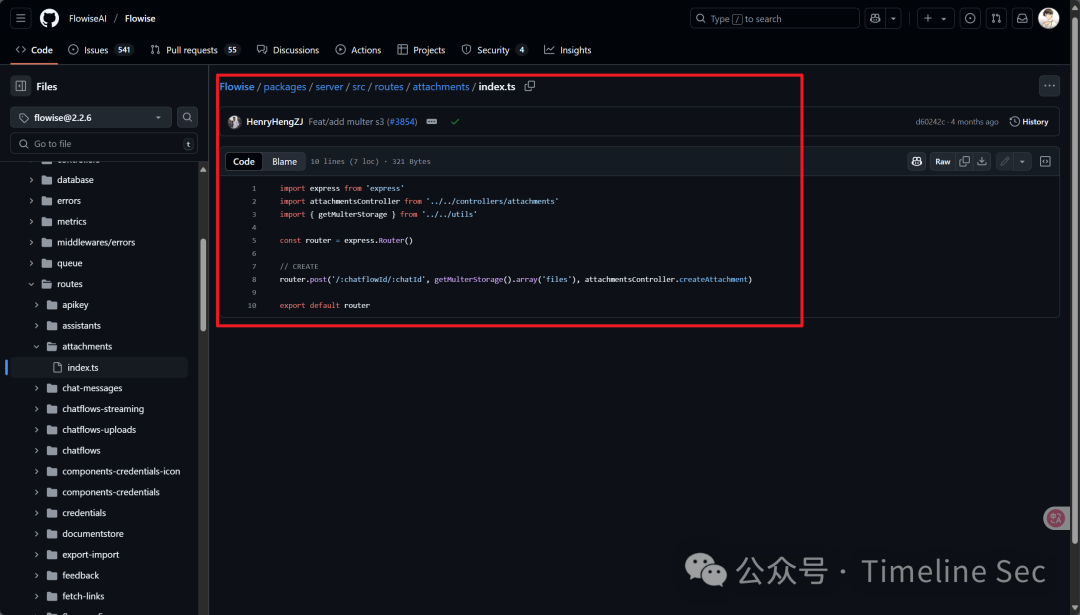Viewport: 1080px width, 615px height.
Task: Switch to the Discussions tab
Action: [x=288, y=50]
